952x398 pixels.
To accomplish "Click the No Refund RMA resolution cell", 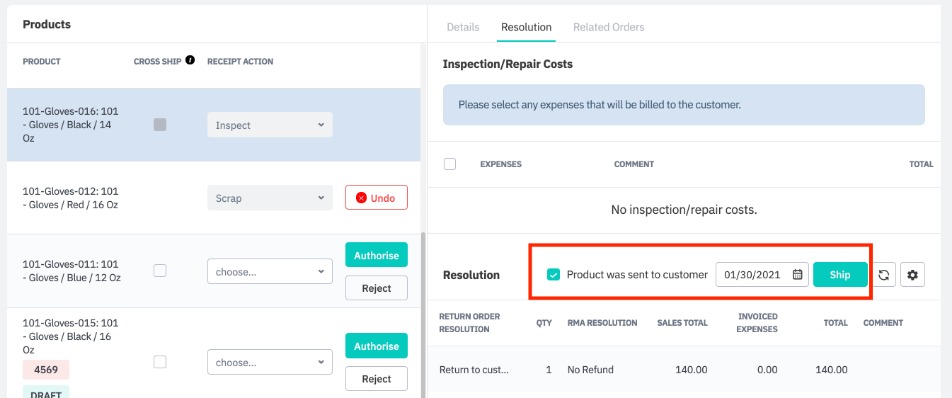I will (590, 369).
